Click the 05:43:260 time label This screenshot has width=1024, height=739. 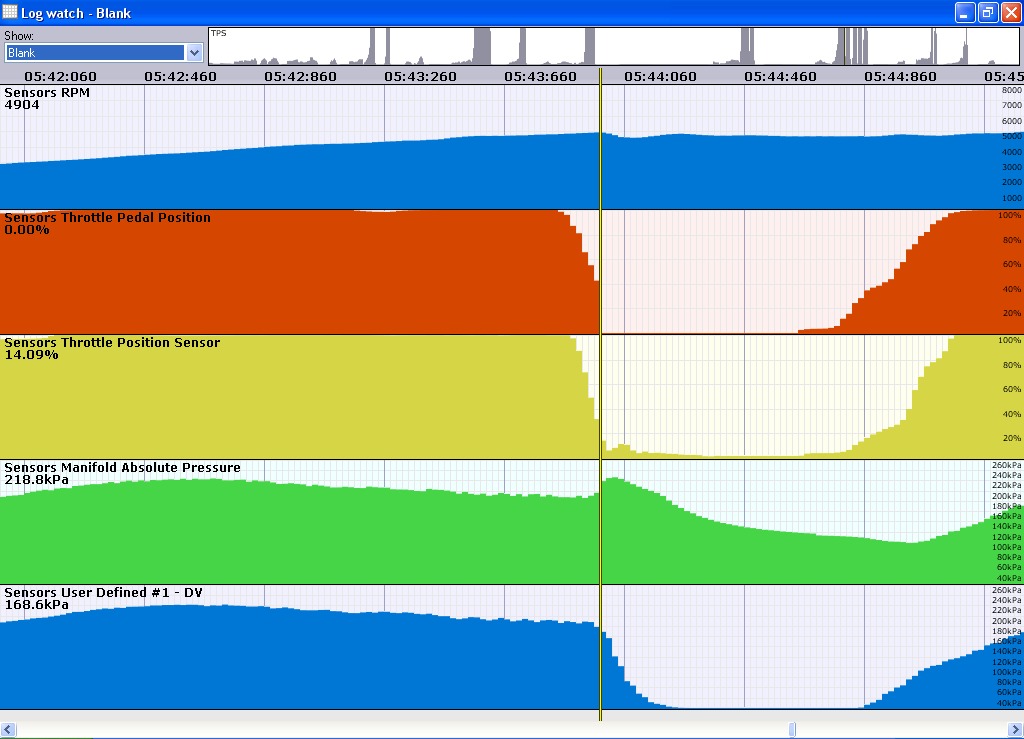click(421, 76)
